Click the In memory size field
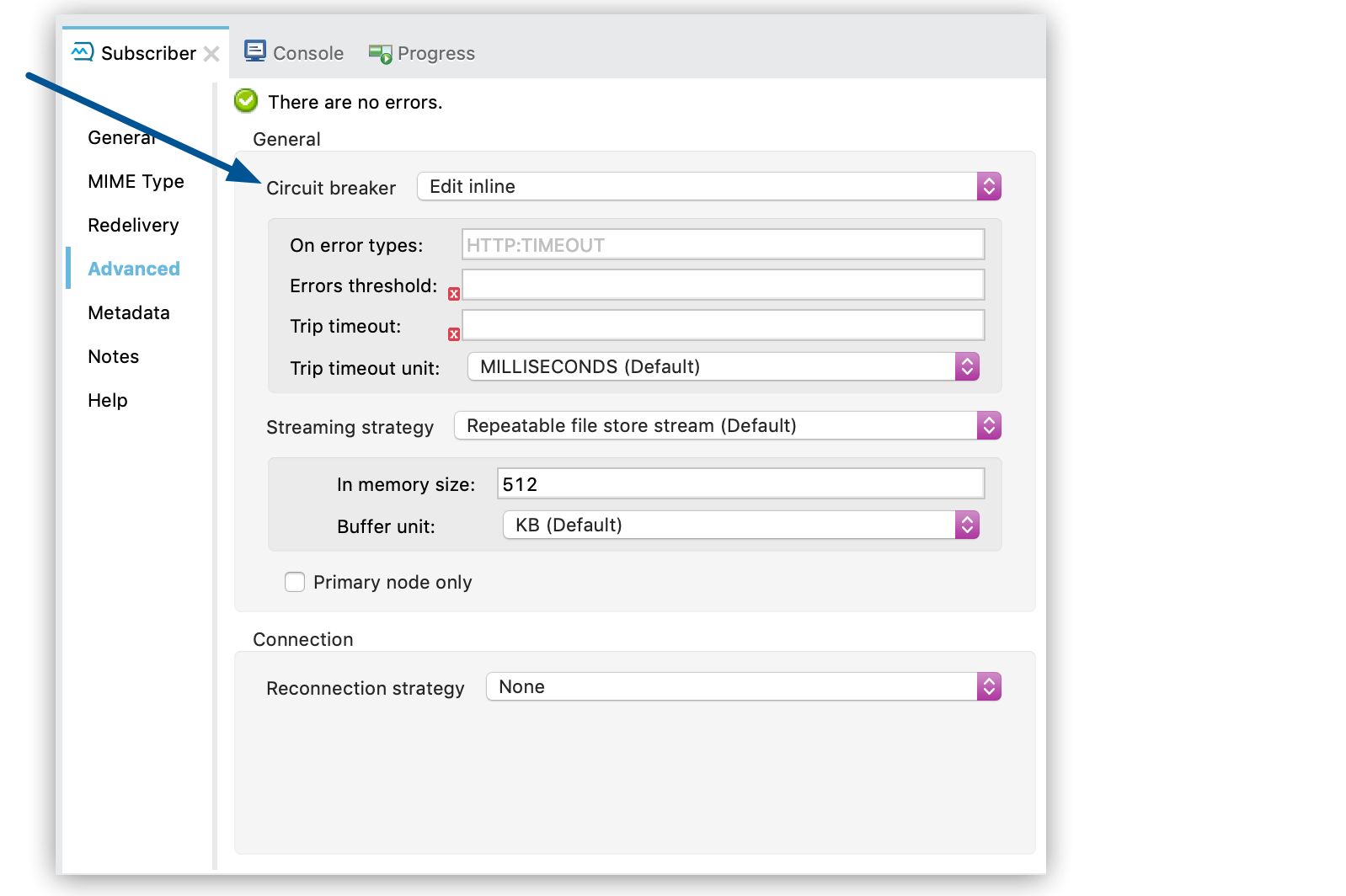 pos(740,483)
